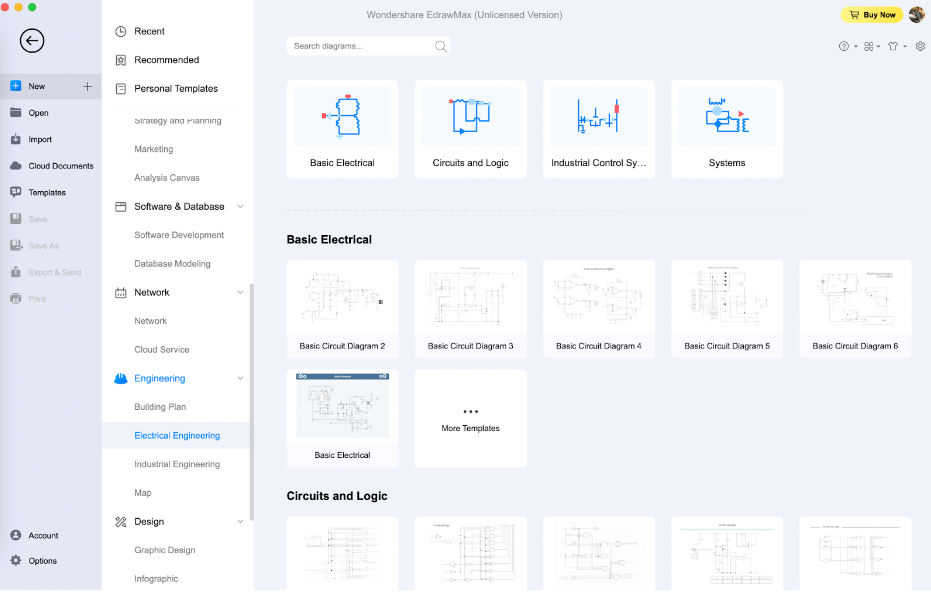Open the Recent section
The image size is (931, 592).
pyautogui.click(x=152, y=31)
